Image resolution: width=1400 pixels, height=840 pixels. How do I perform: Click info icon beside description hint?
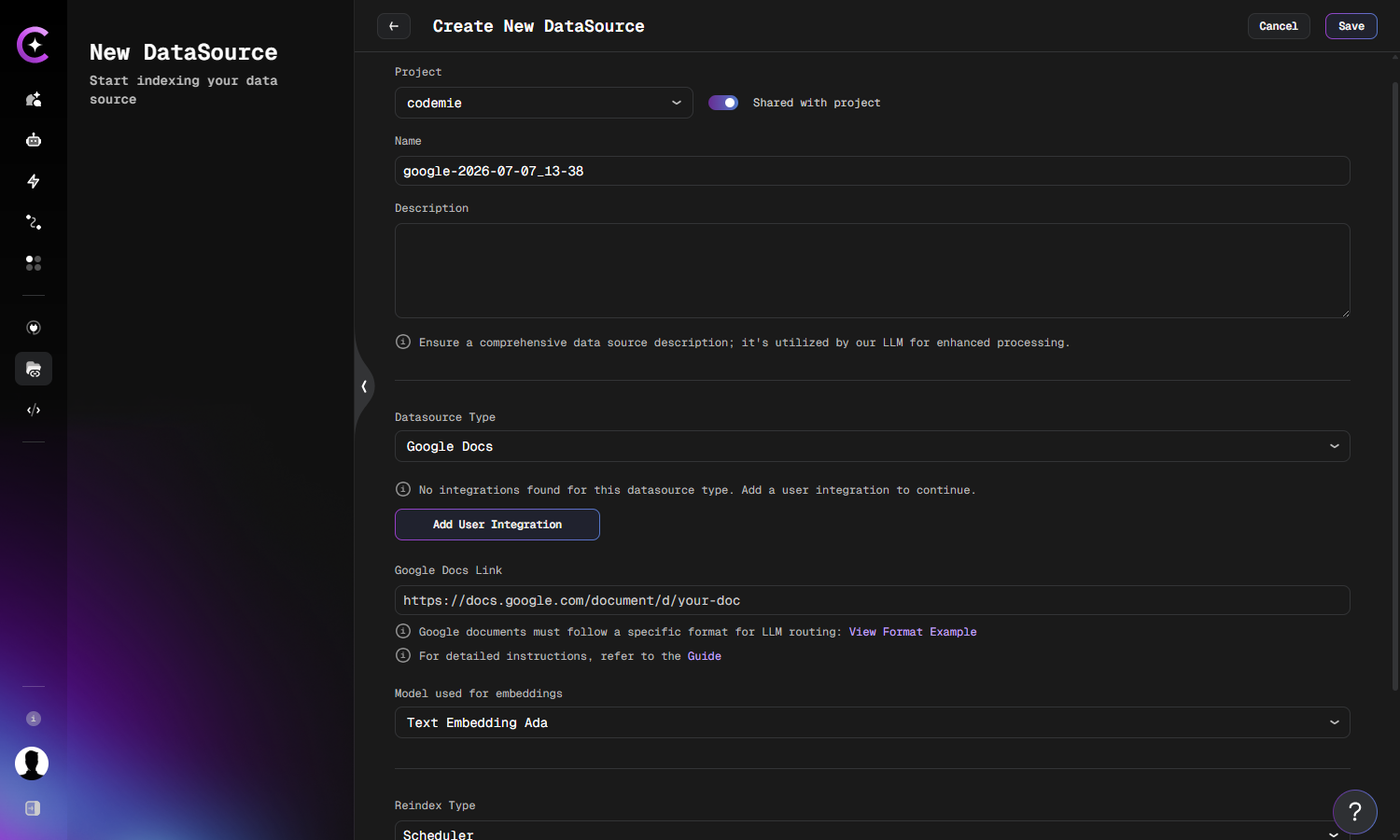pos(403,342)
